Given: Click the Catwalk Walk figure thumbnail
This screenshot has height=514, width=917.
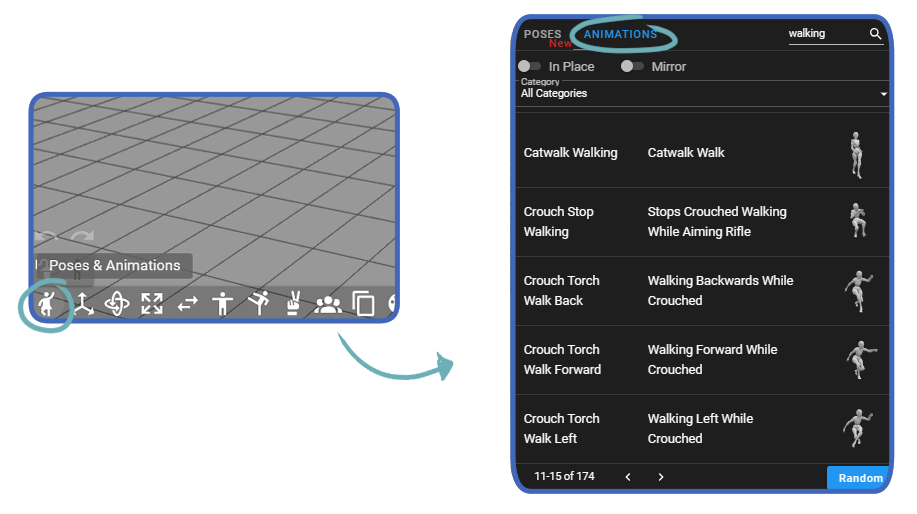Looking at the screenshot, I should pos(856,154).
